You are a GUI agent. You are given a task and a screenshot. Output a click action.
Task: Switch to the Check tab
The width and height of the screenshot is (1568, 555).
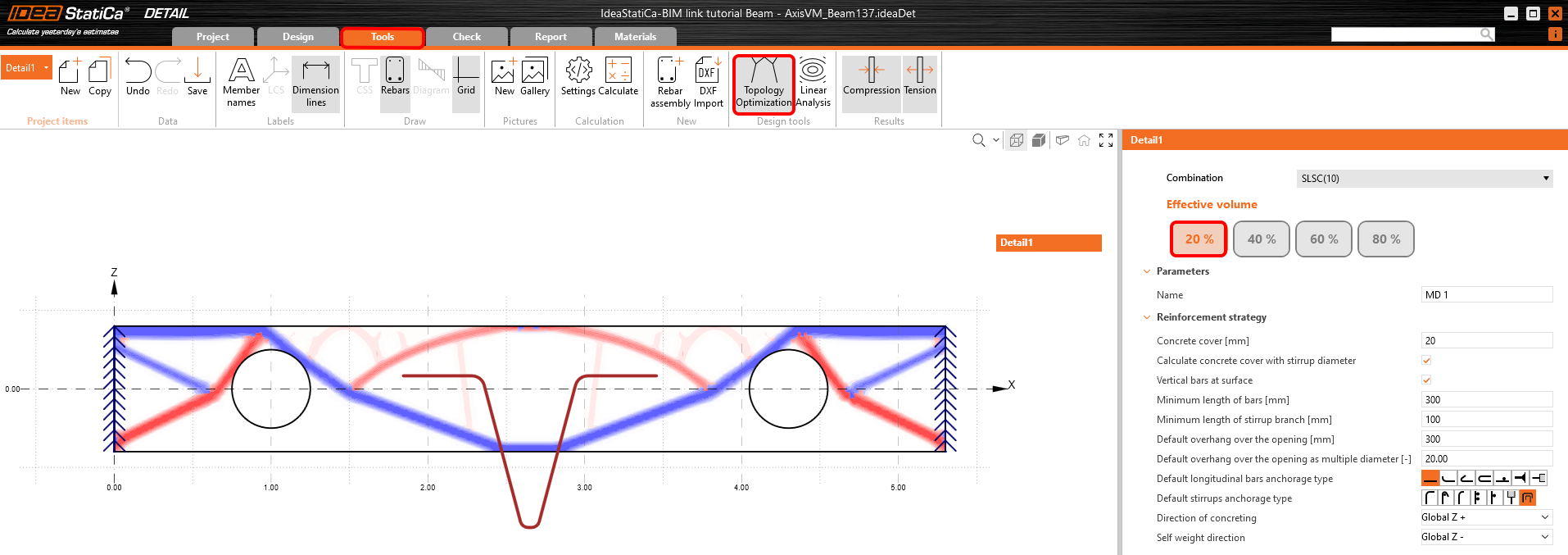(466, 37)
